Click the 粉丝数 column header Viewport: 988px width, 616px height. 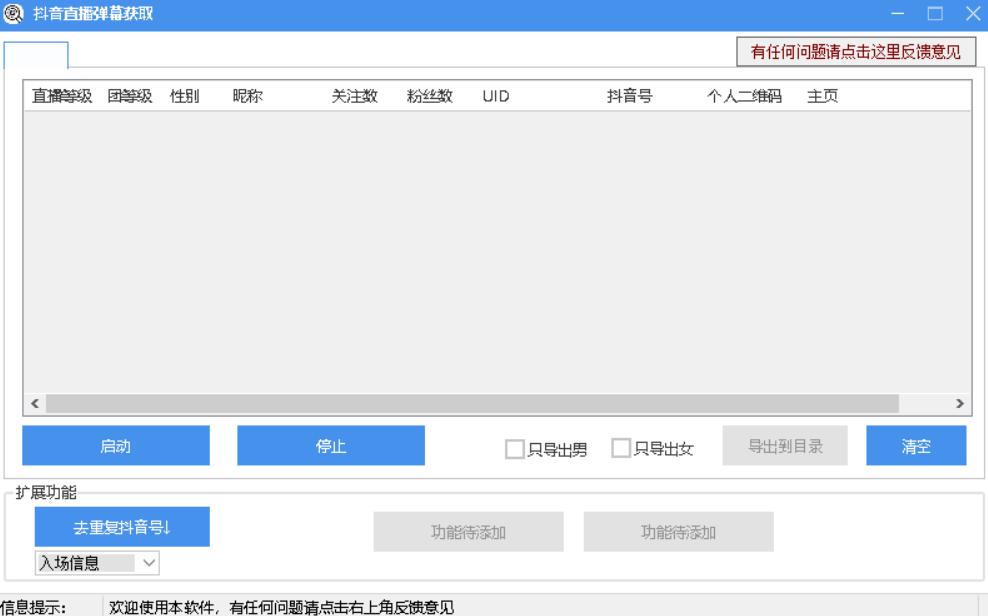point(430,96)
